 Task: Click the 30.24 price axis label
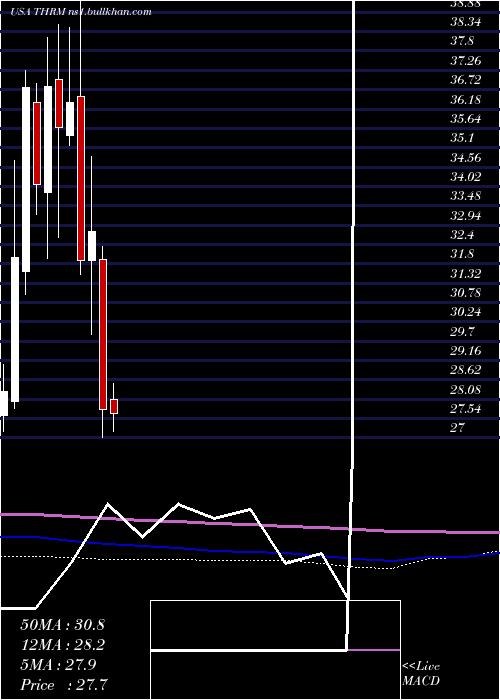(x=466, y=312)
